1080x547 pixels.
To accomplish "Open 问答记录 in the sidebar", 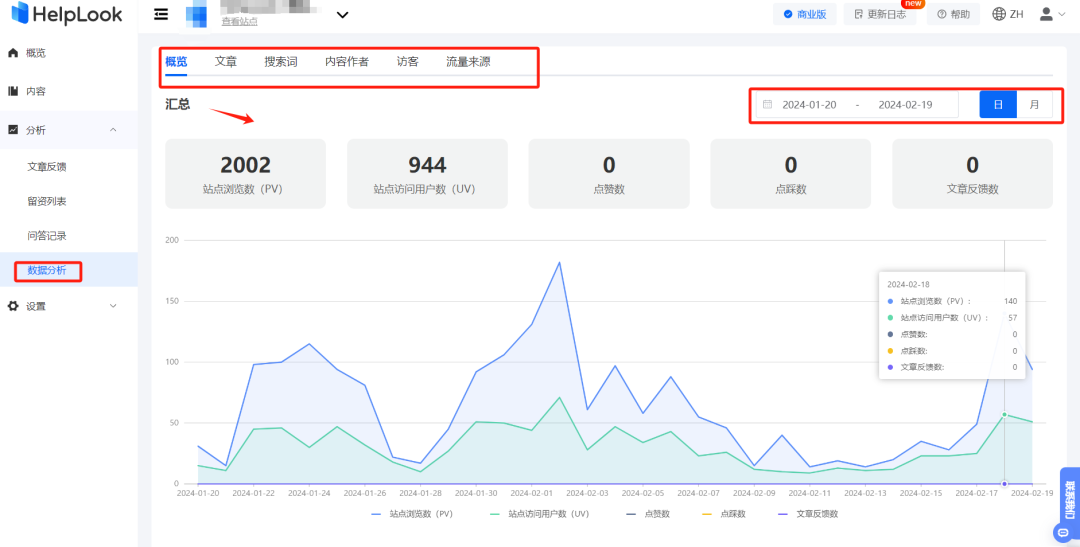I will [x=47, y=236].
